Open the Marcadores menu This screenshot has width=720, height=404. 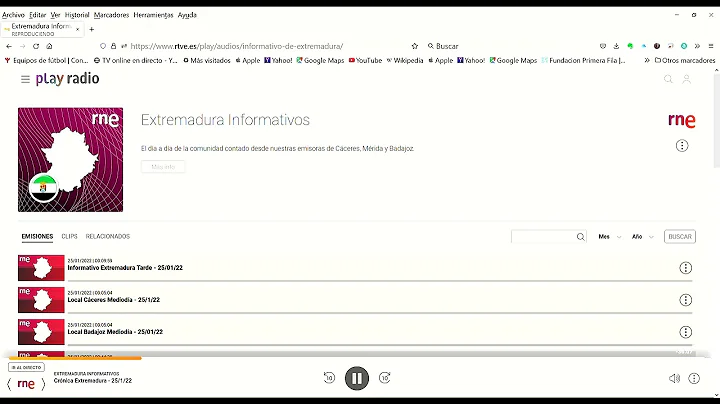pos(112,15)
